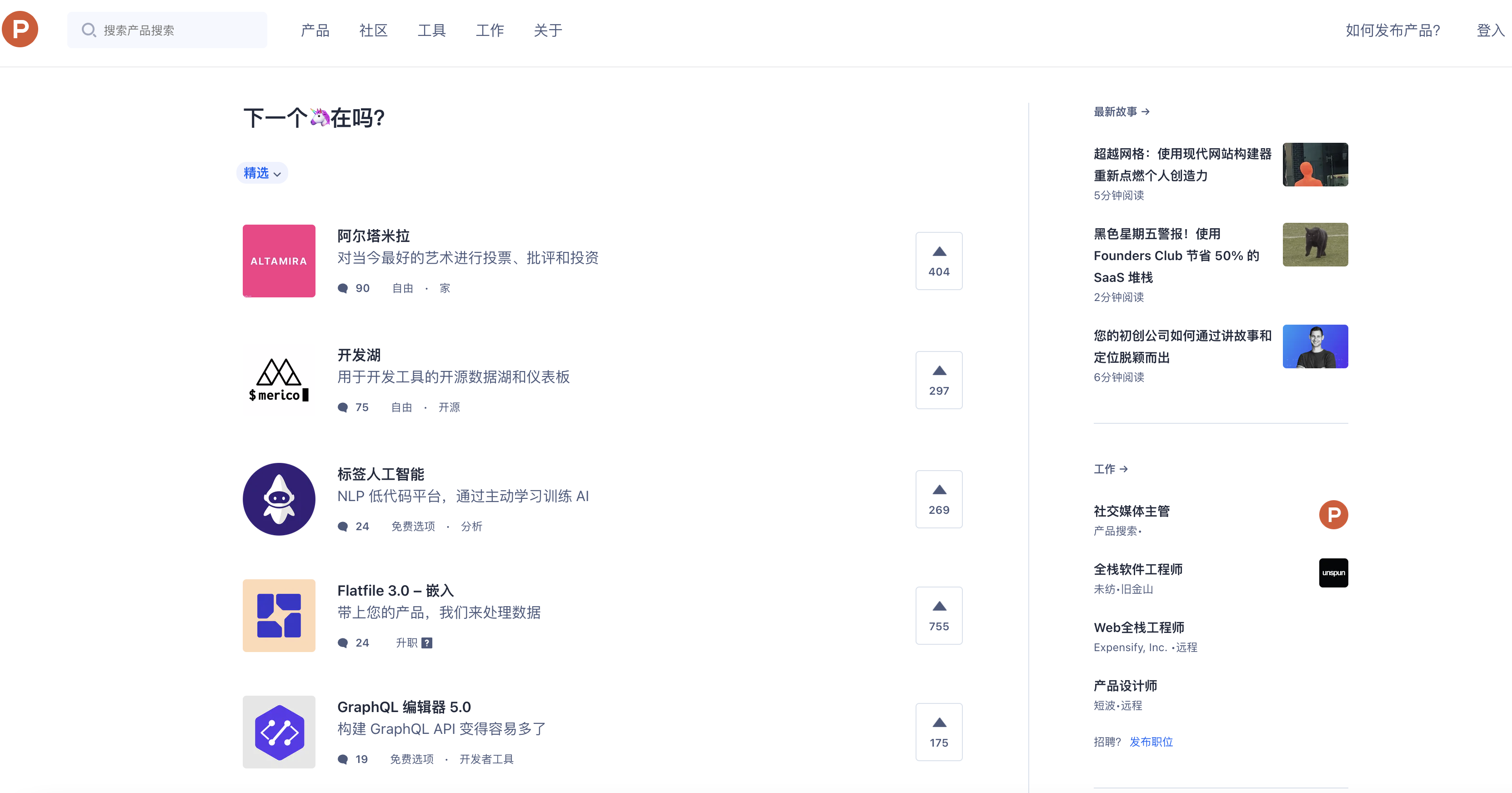Click the GraphQL 编辑器 hexagon icon

pos(279,732)
